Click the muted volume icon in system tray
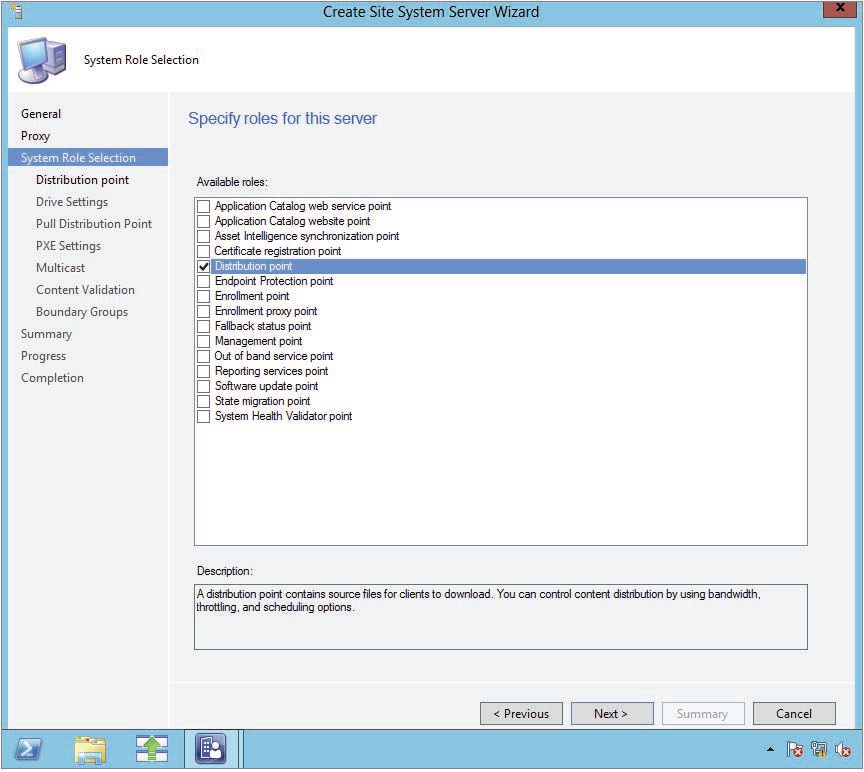This screenshot has height=772, width=864. 843,748
